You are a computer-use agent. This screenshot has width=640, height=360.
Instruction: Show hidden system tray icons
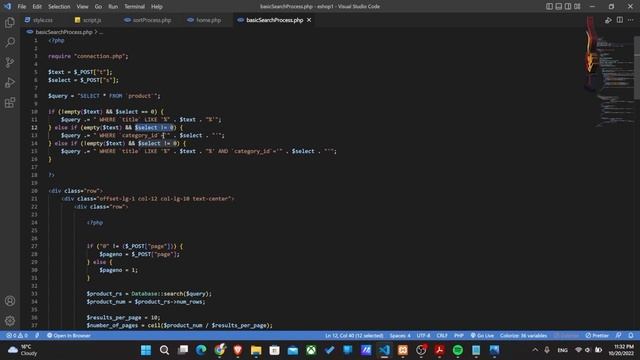tap(535, 350)
